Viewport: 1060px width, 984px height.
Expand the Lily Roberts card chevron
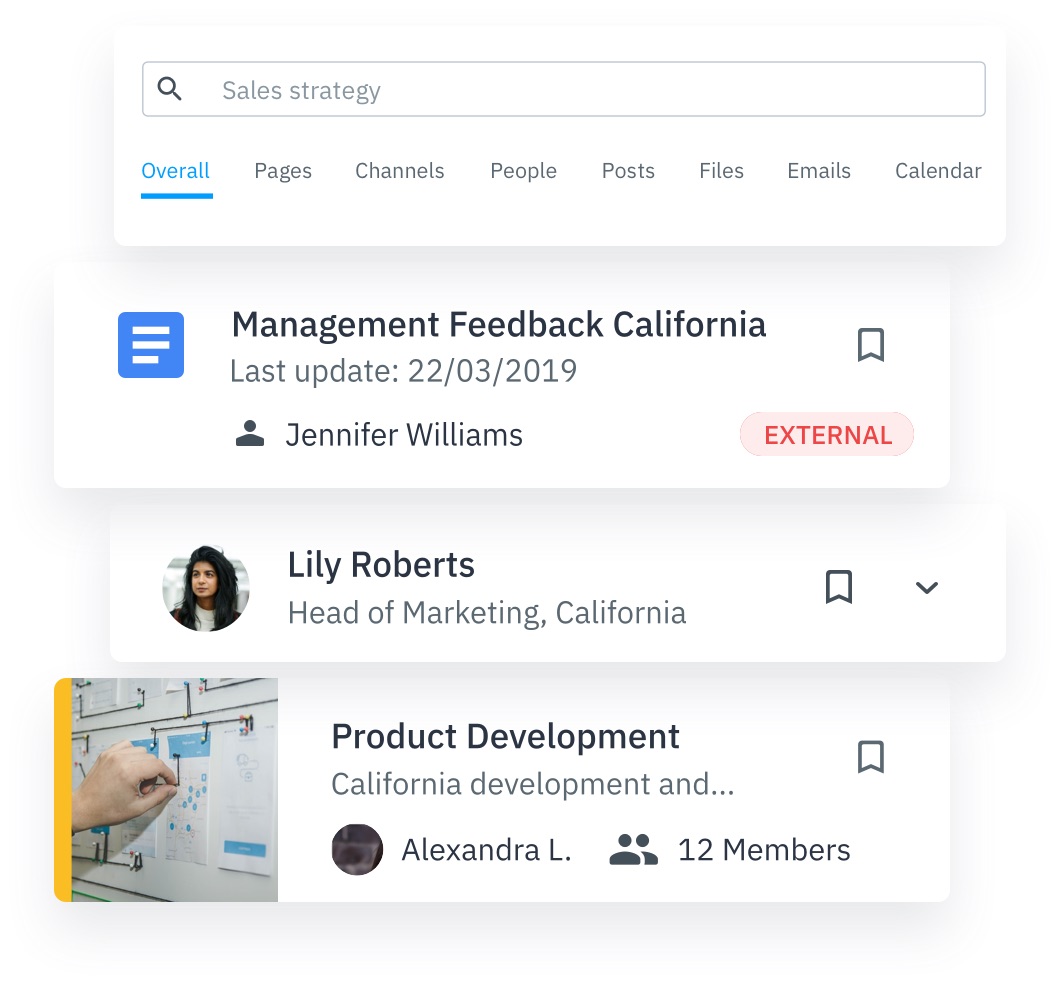coord(927,588)
